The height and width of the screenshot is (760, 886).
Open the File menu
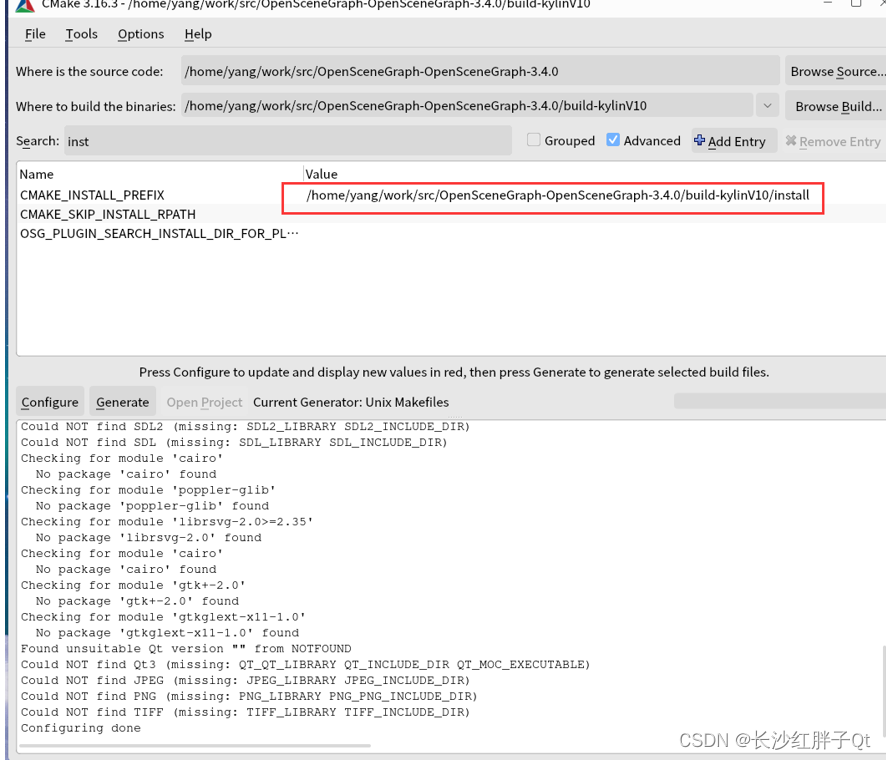coord(35,34)
